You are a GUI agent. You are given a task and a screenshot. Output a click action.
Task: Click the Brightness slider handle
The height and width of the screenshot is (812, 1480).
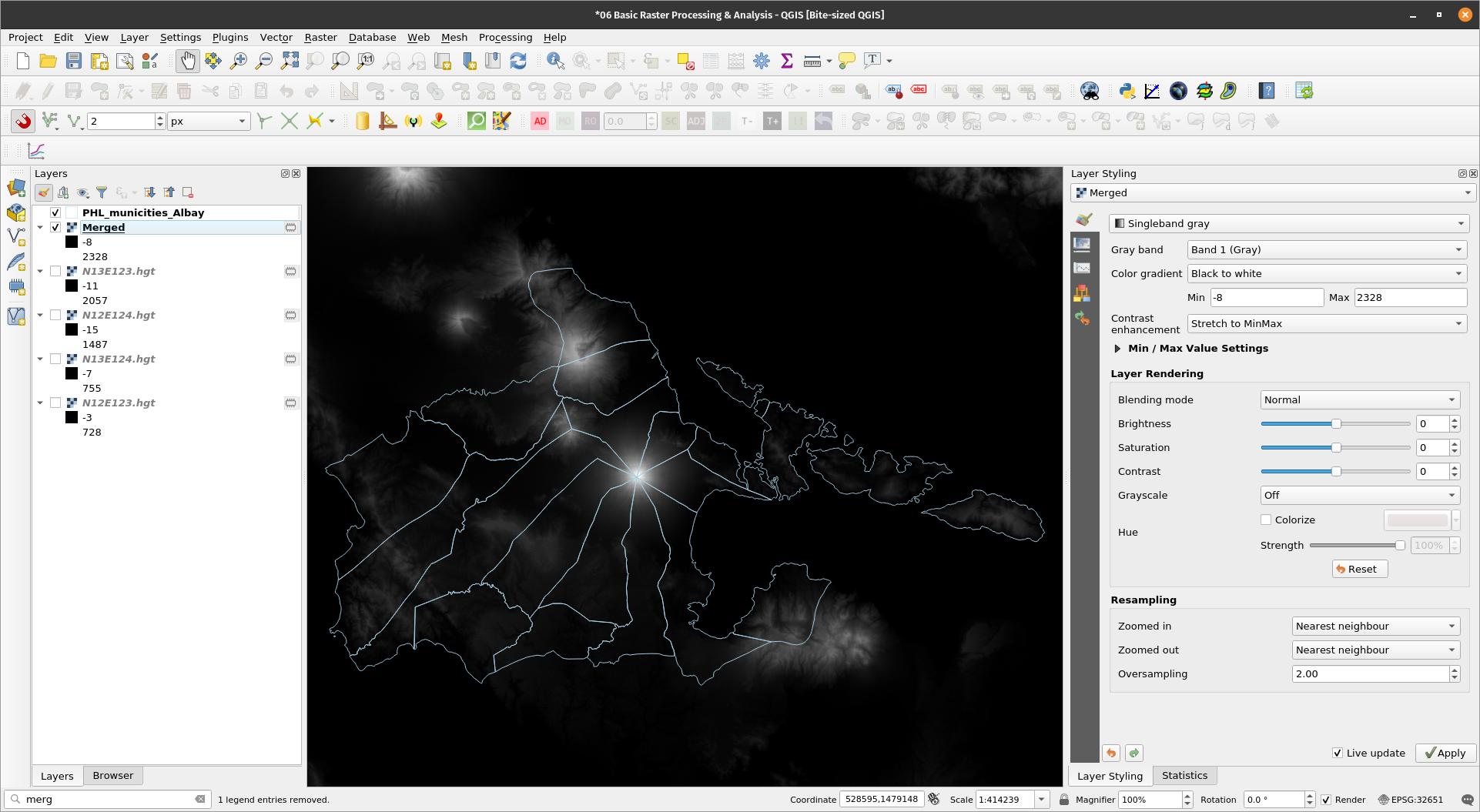(1336, 424)
